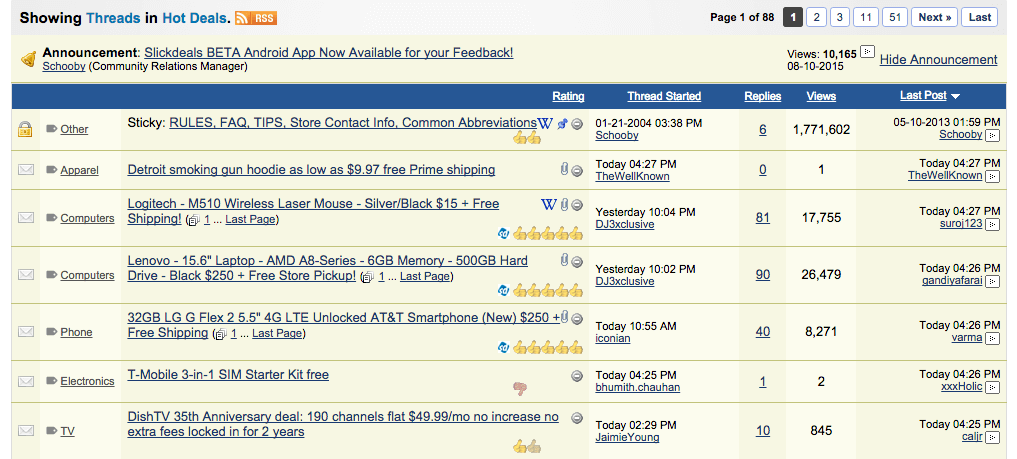1017x459 pixels.
Task: Open the gray circle menu on Logitech thread
Action: tap(577, 205)
